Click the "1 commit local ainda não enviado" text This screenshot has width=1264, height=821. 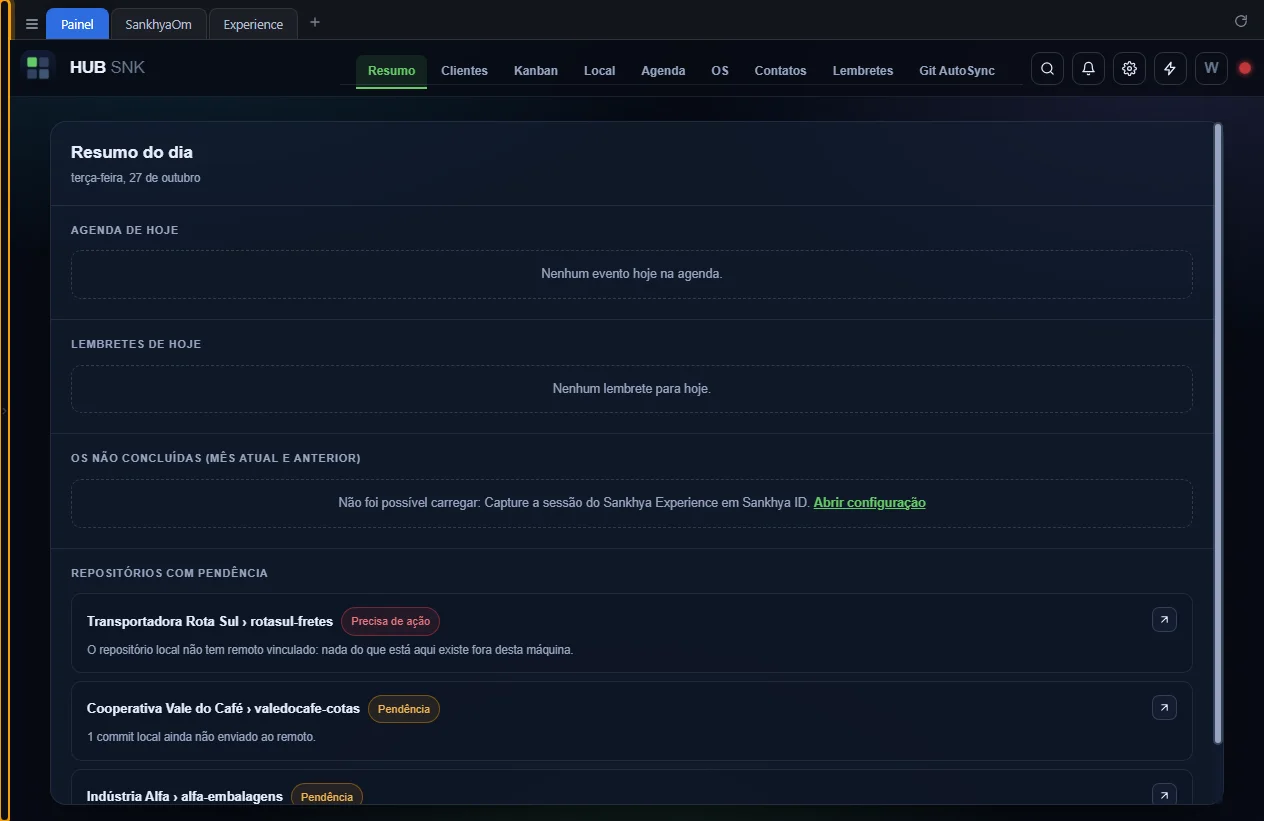point(201,737)
